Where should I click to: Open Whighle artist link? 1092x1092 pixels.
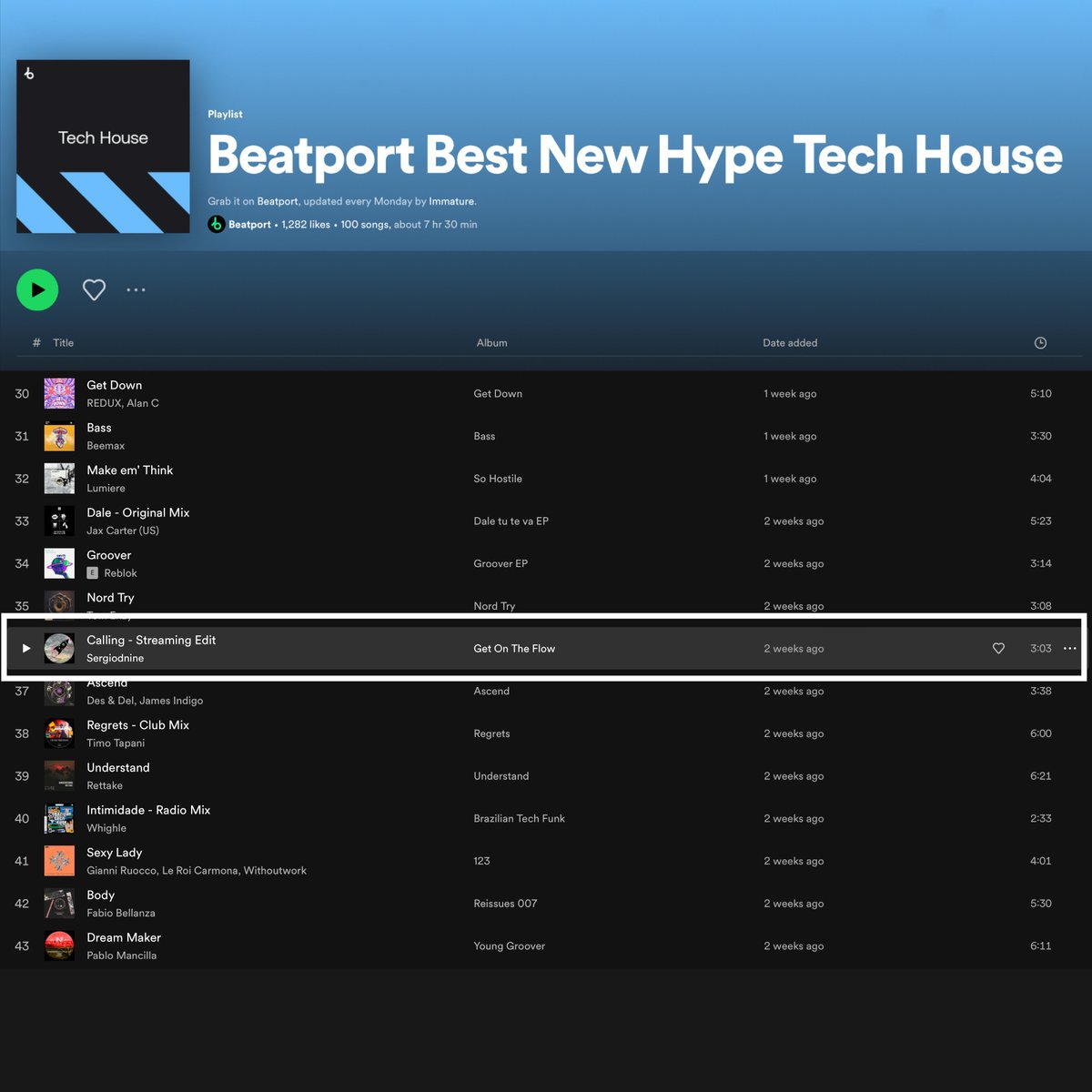point(106,828)
